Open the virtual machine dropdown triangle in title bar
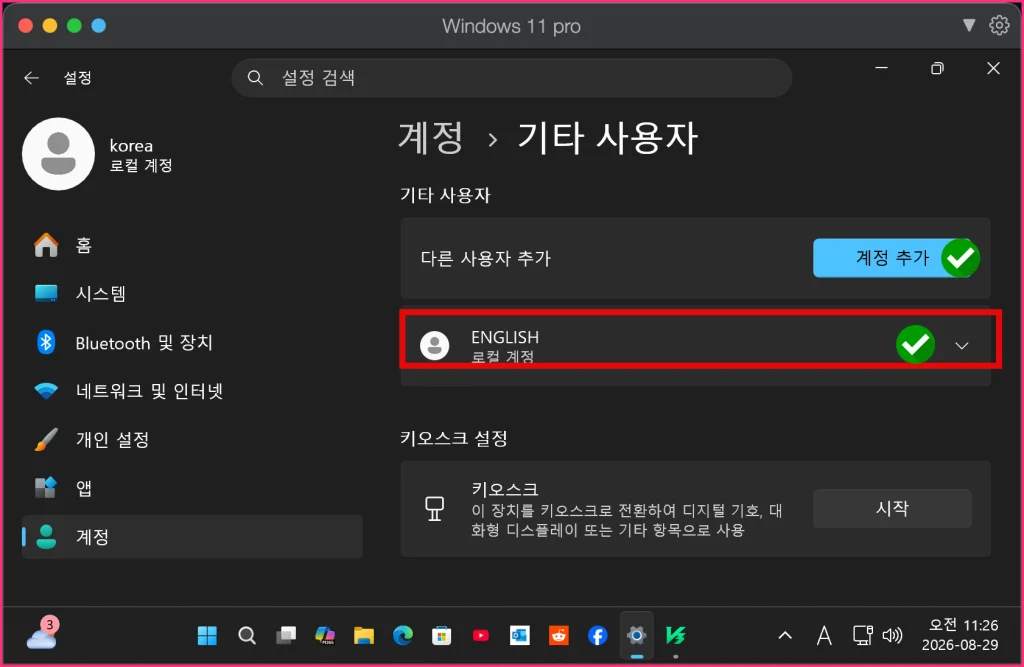Viewport: 1024px width, 667px height. tap(968, 25)
